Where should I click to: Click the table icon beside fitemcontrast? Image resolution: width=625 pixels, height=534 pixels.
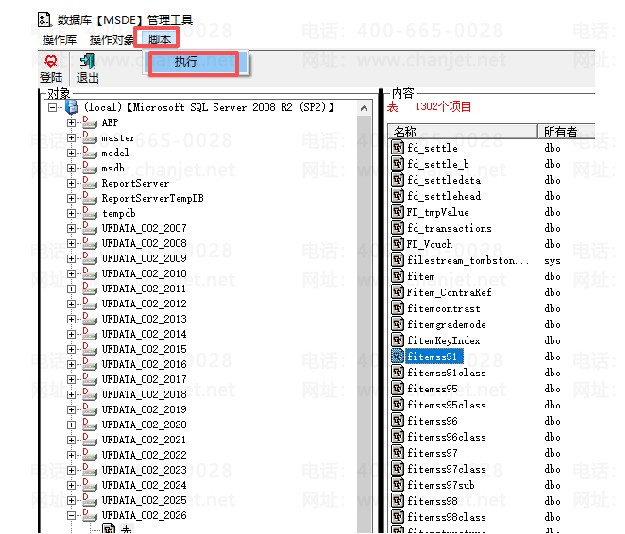[x=397, y=308]
